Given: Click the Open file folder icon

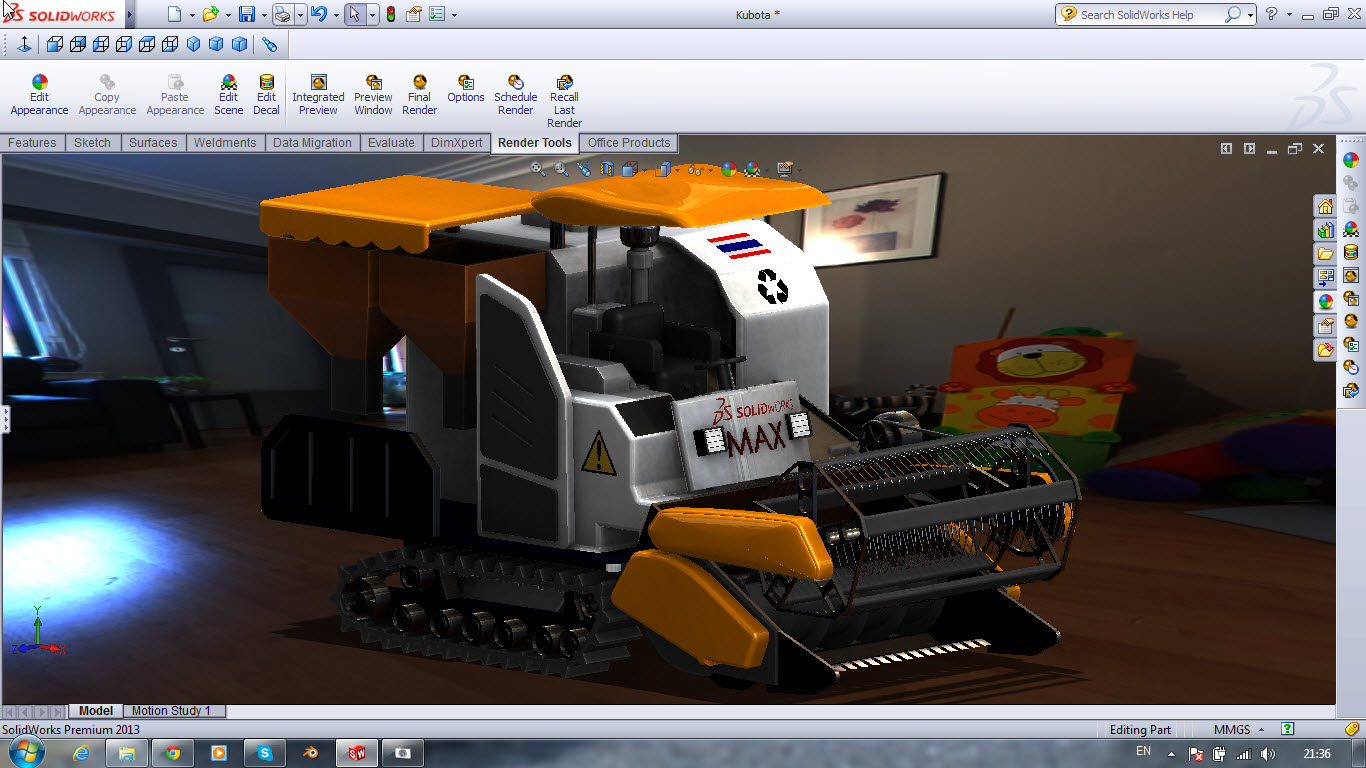Looking at the screenshot, I should [210, 15].
